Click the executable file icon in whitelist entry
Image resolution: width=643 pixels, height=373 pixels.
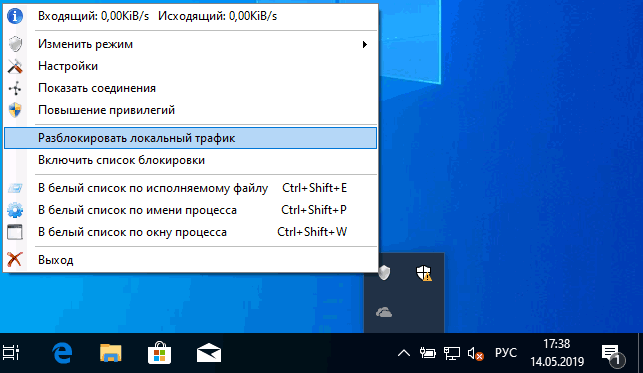tap(15, 188)
